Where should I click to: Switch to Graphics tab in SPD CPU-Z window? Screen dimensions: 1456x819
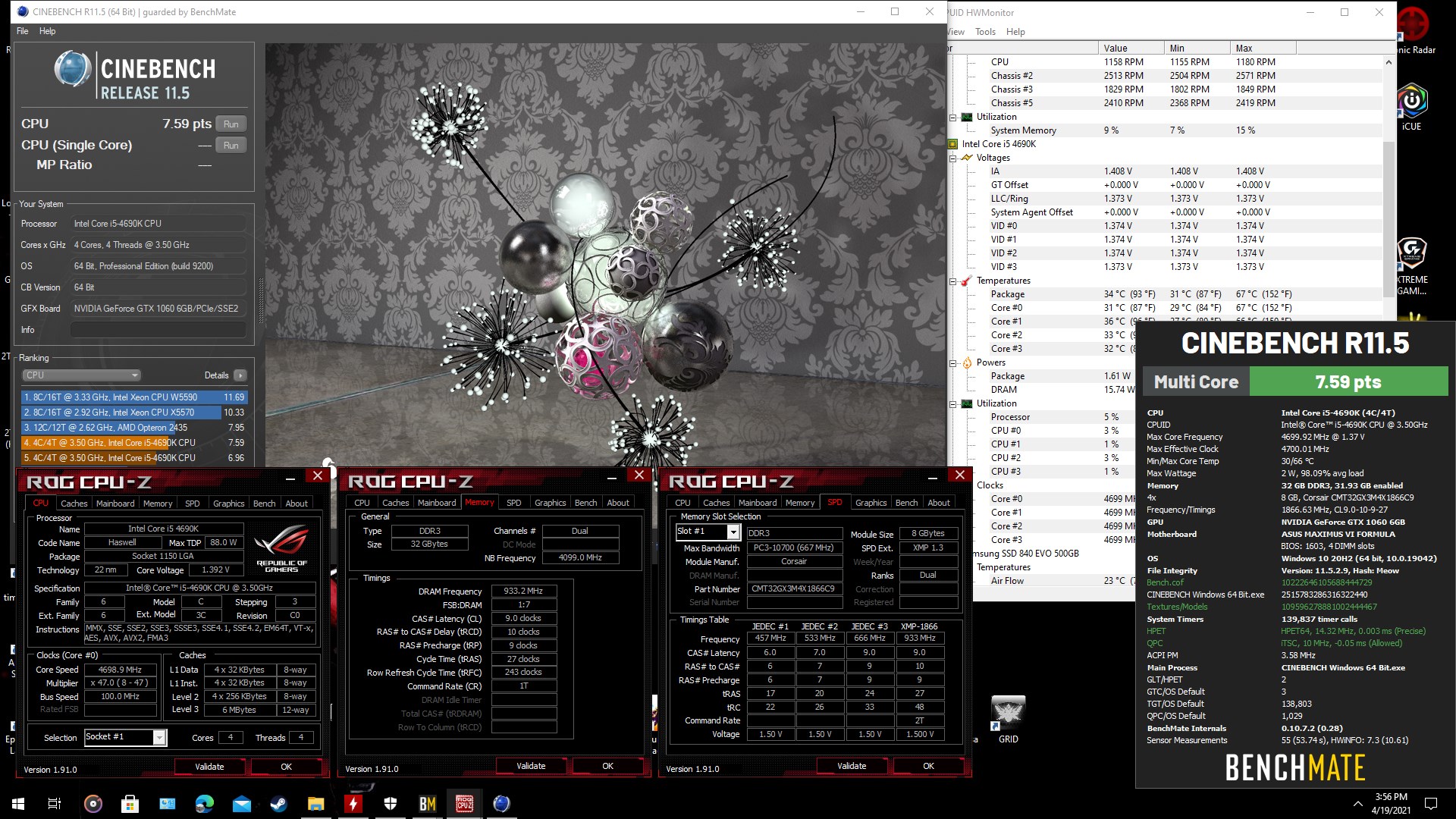tap(871, 503)
